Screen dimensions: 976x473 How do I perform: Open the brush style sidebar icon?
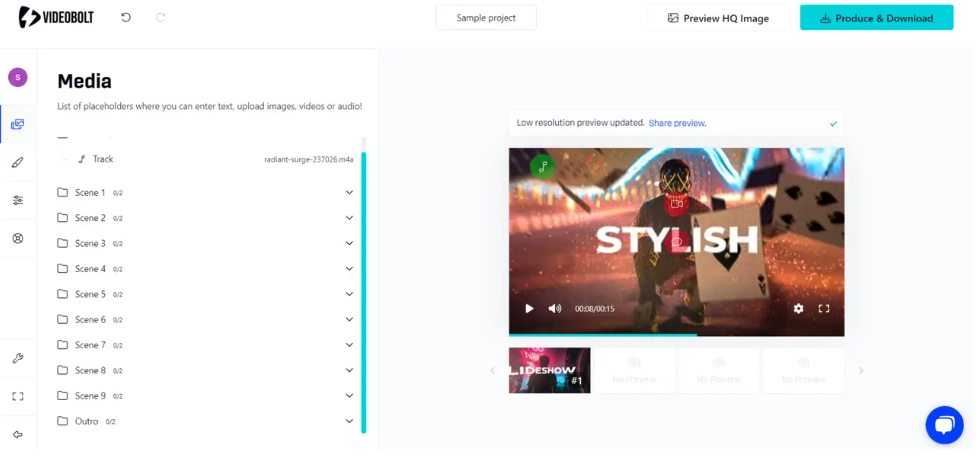[x=17, y=162]
